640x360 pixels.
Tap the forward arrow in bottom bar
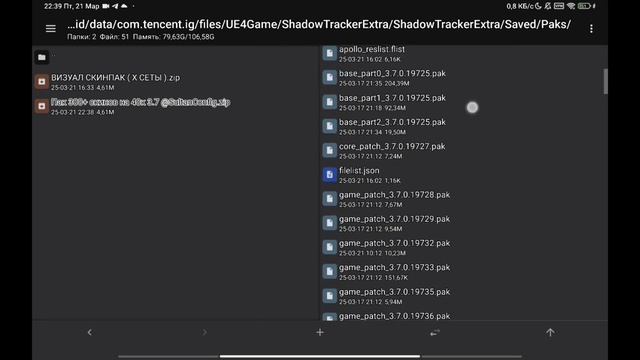point(205,332)
